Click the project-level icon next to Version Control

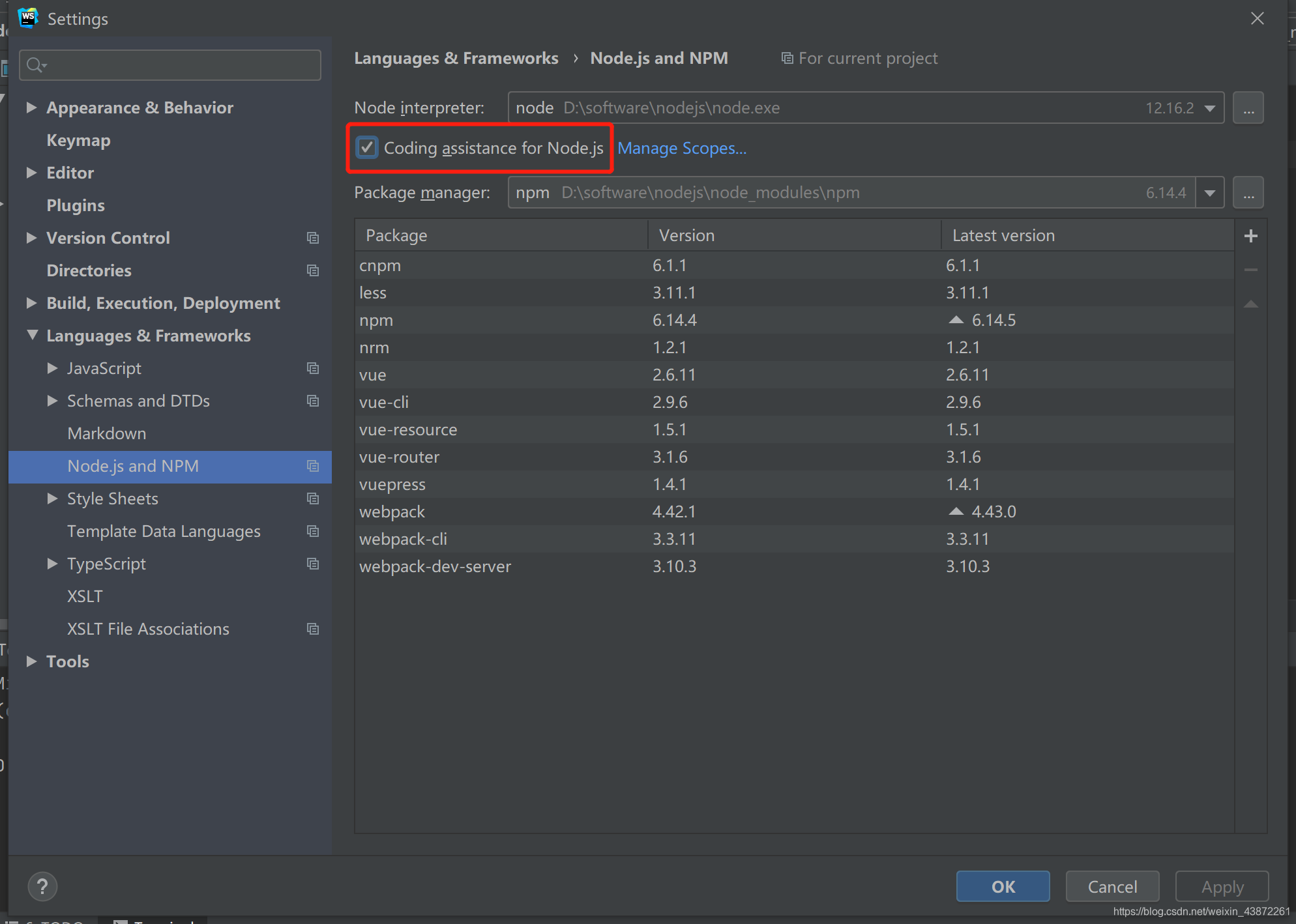pos(313,238)
